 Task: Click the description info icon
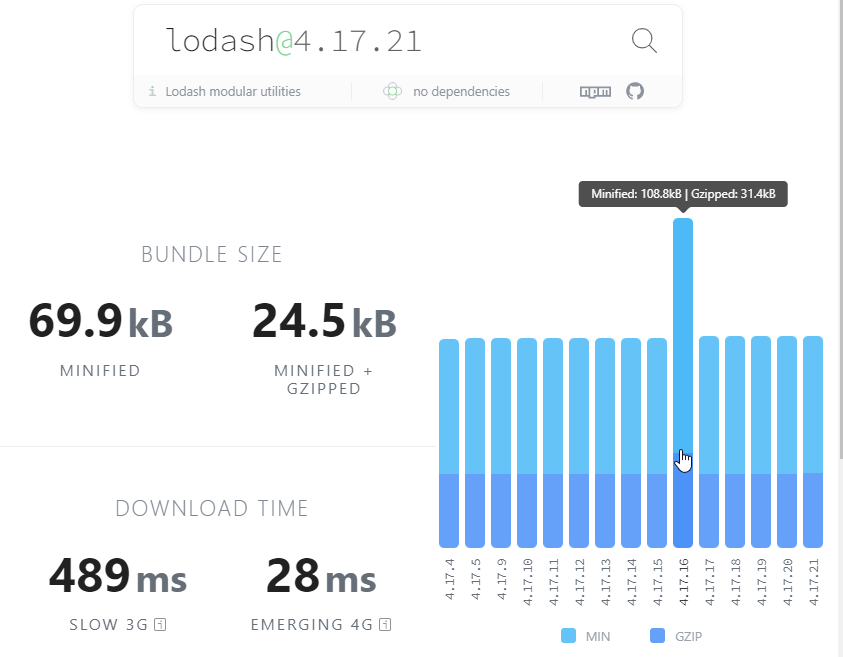(x=152, y=91)
